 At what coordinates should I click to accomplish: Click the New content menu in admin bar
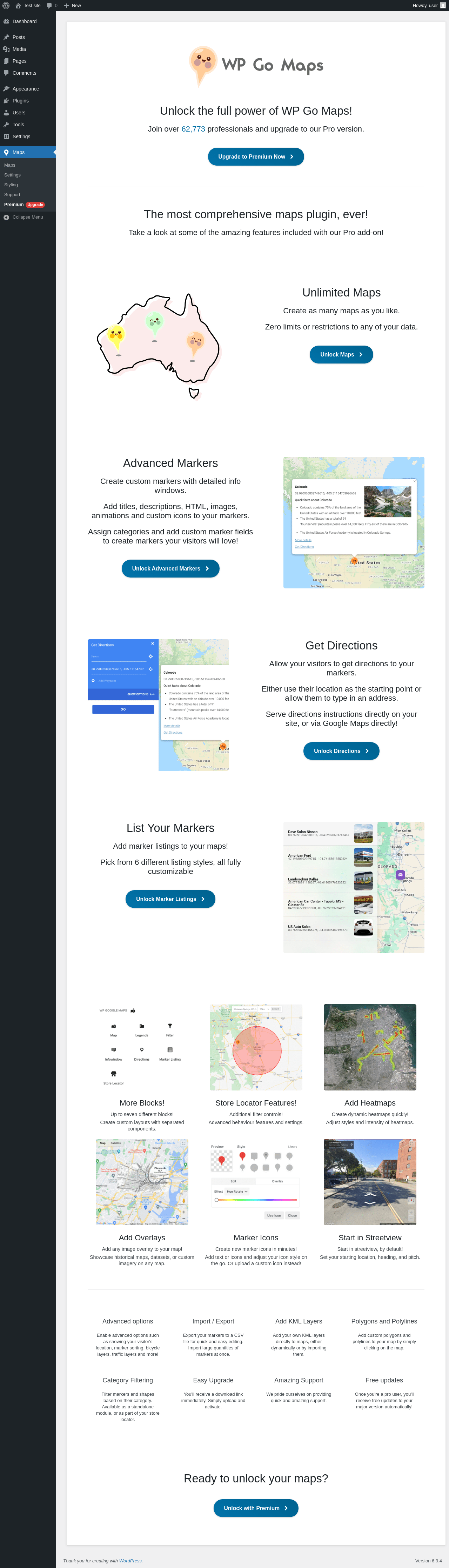pyautogui.click(x=72, y=6)
